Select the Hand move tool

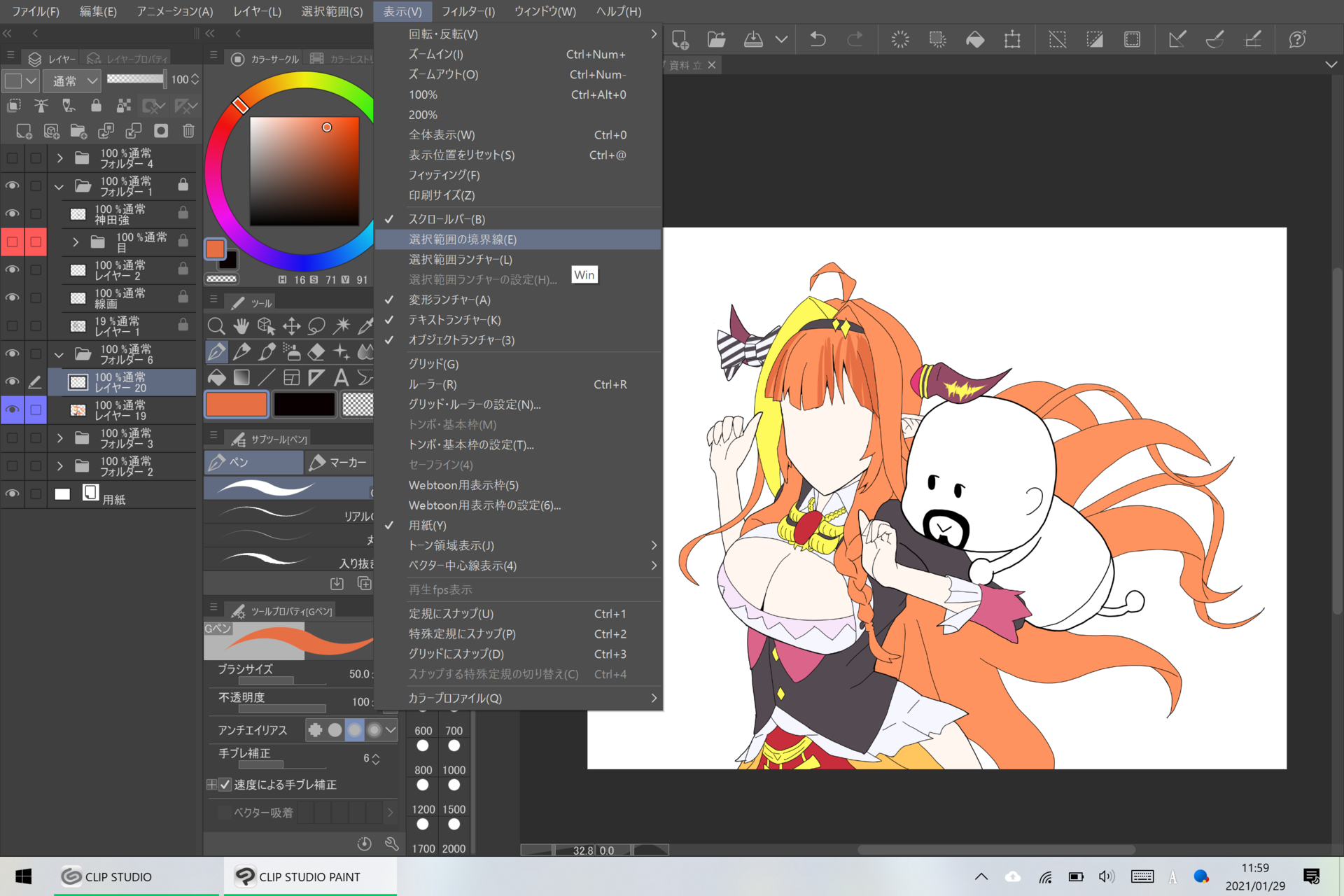click(241, 326)
